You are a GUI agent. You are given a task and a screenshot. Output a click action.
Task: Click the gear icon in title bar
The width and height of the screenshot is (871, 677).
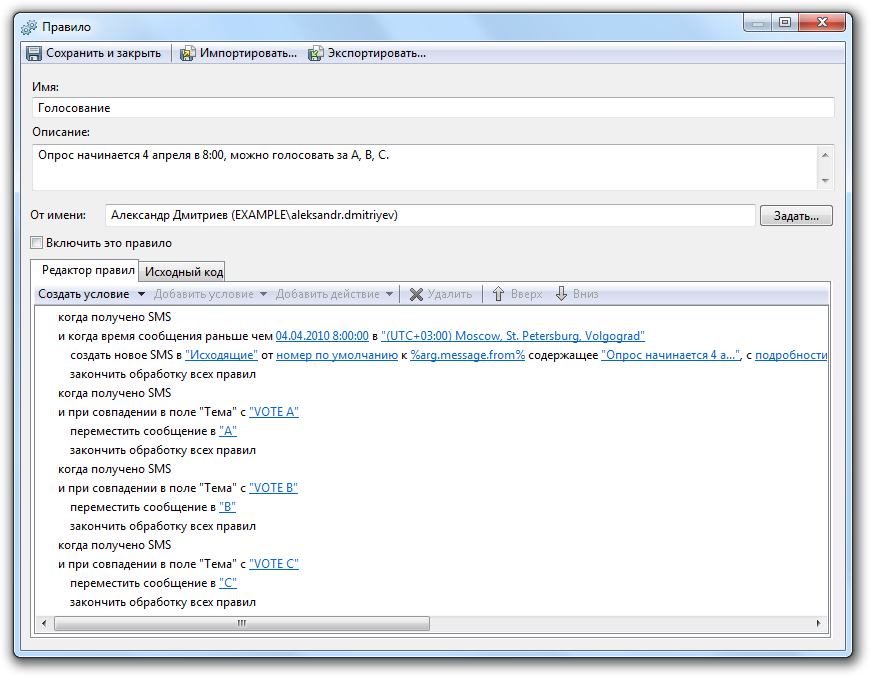click(28, 27)
